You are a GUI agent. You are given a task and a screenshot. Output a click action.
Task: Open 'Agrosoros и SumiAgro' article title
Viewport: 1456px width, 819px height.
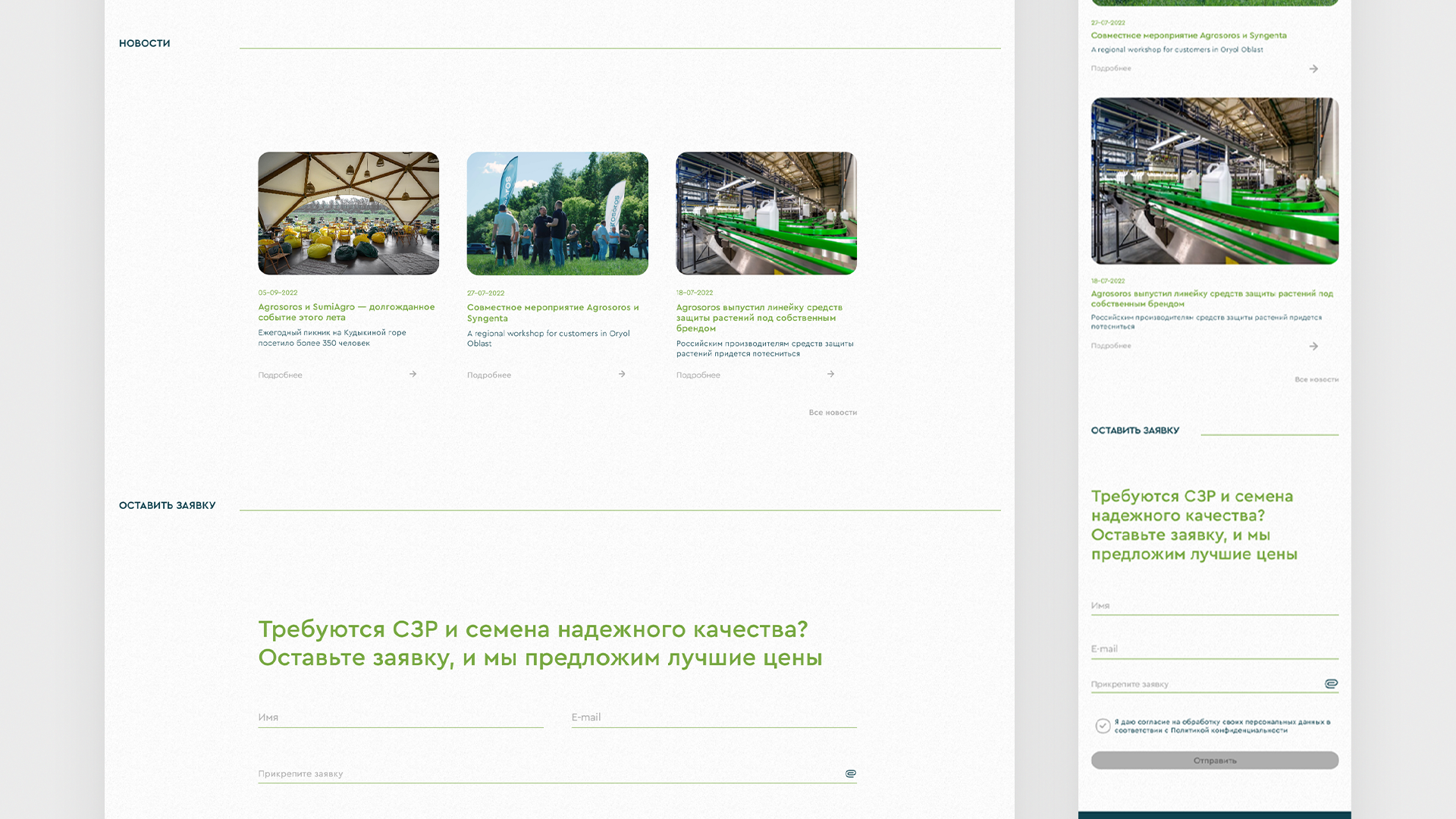[346, 312]
